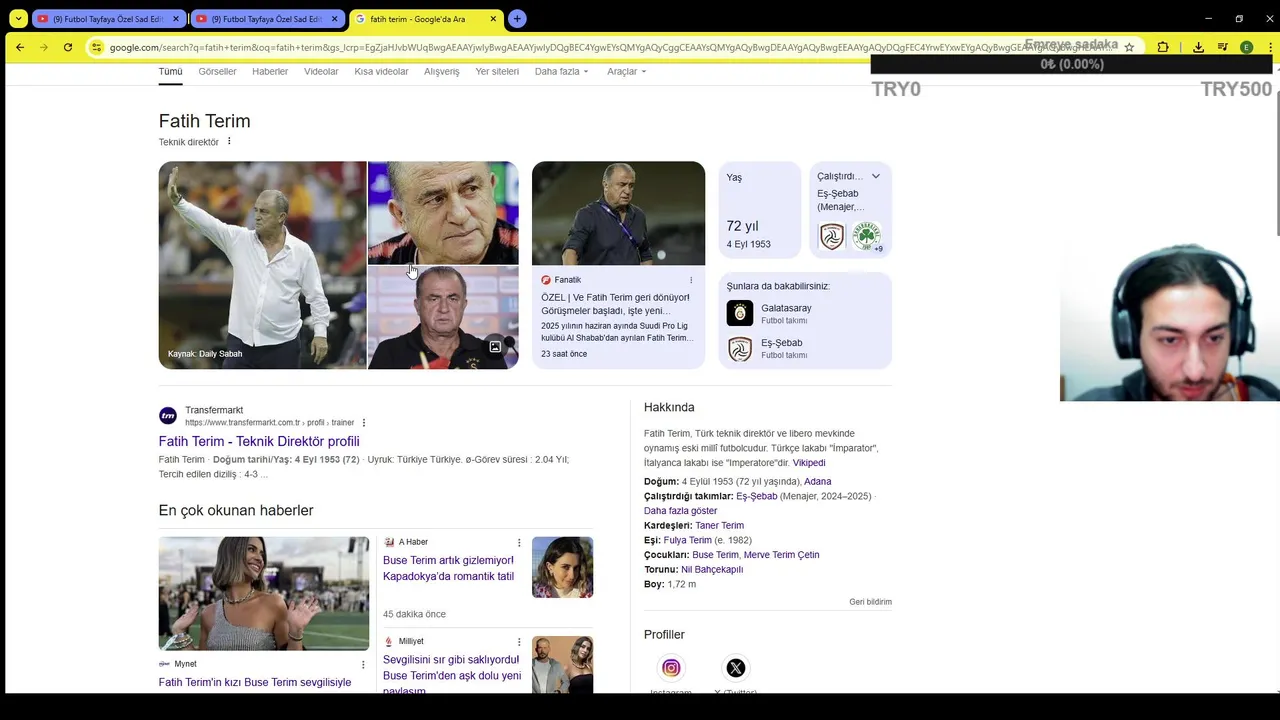Open the Kısa videolar tab
The width and height of the screenshot is (1280, 720).
(x=381, y=72)
